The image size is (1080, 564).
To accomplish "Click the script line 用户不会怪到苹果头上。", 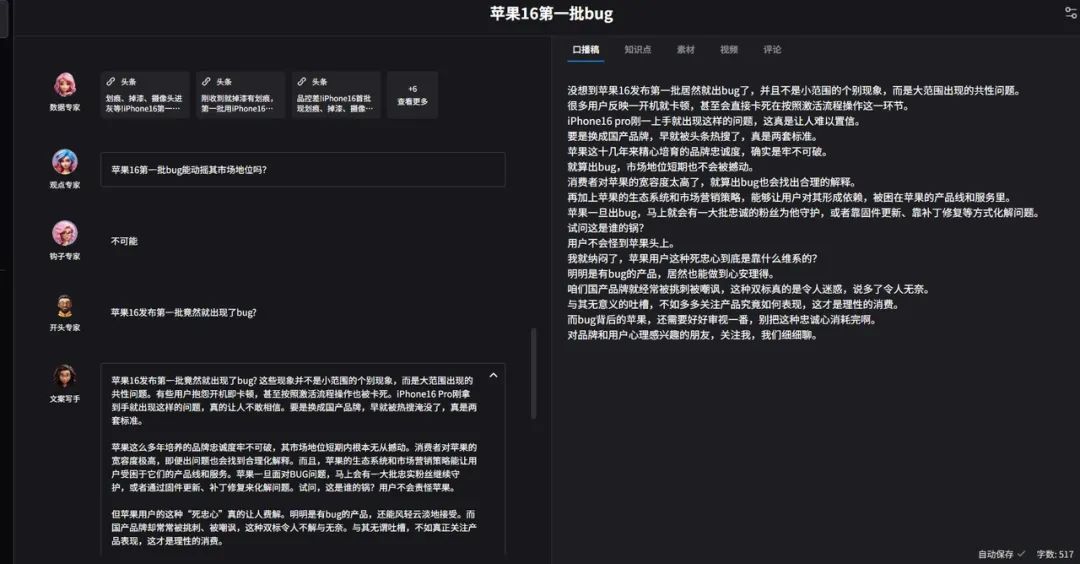I will [x=621, y=243].
